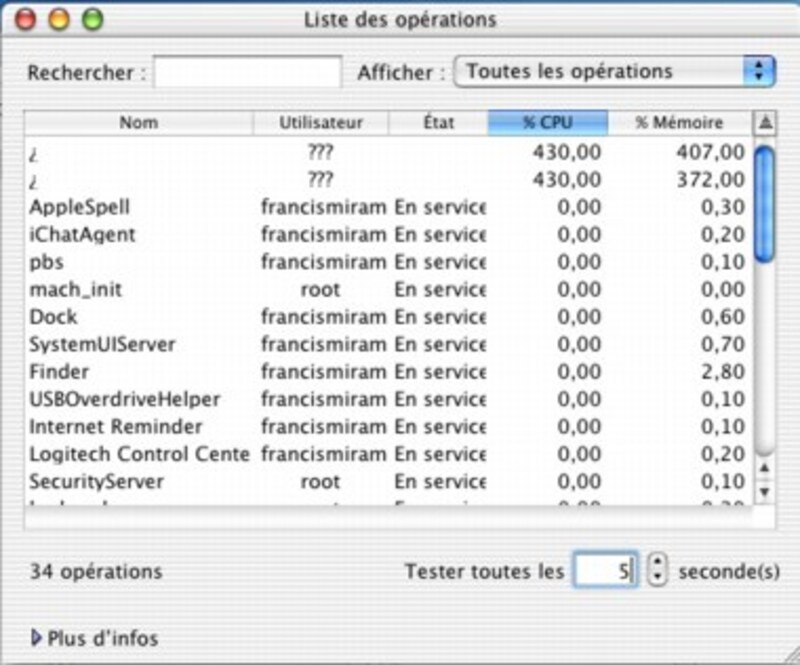Expand the Plus d'infos disclosure triangle
The image size is (800, 665).
(x=36, y=637)
